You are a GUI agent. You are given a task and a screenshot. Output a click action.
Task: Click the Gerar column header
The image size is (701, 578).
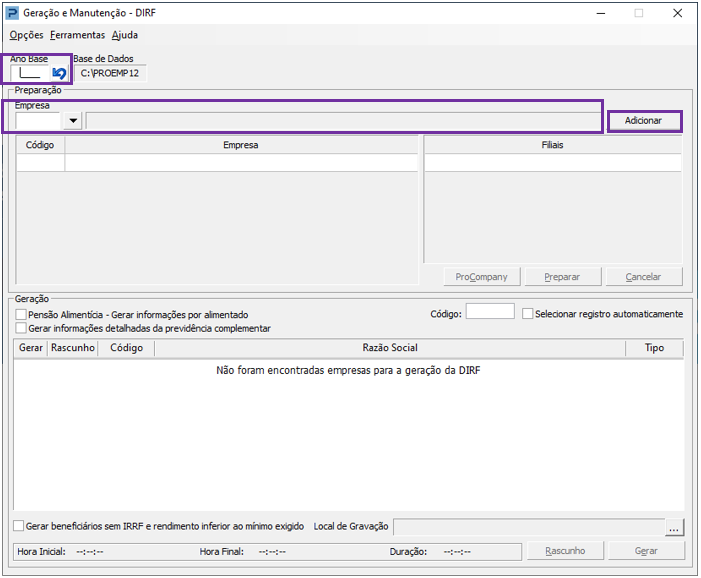click(31, 348)
